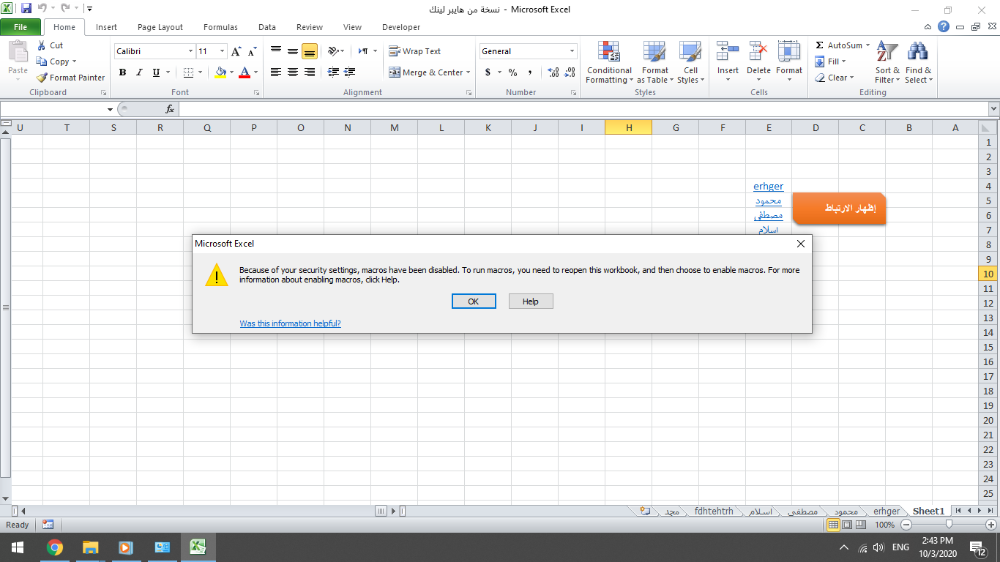Open Format cells menu
The image size is (1000, 562).
[x=789, y=62]
